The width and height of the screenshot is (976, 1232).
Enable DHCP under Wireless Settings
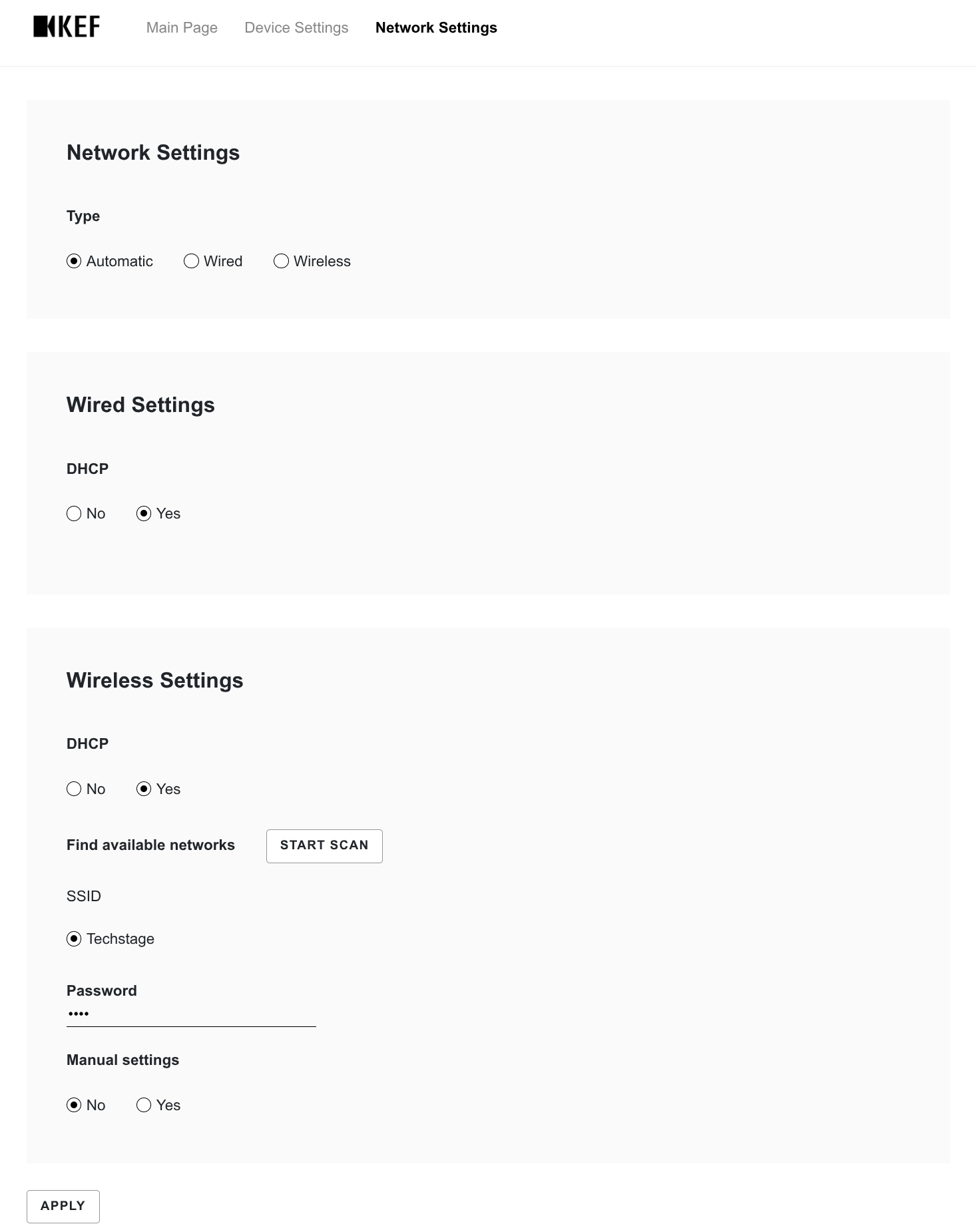[x=144, y=789]
